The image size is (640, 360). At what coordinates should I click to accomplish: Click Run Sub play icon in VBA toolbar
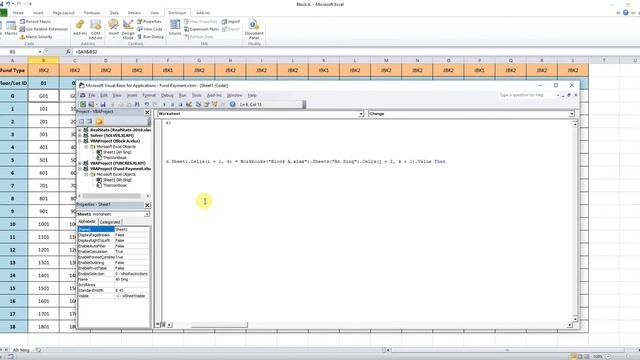164,104
